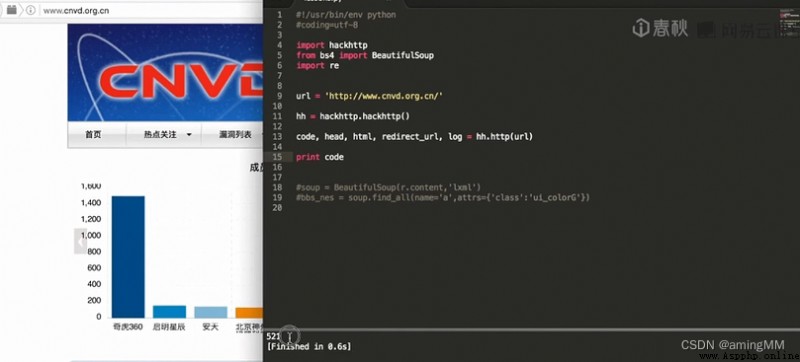Click line 11 hackhttp.hackhttp() call
The height and width of the screenshot is (362, 800).
365,116
